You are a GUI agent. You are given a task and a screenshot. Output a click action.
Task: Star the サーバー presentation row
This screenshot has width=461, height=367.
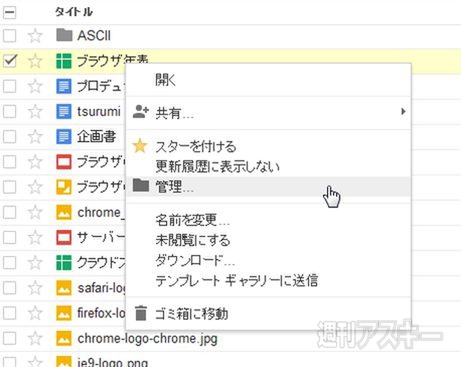coord(35,237)
